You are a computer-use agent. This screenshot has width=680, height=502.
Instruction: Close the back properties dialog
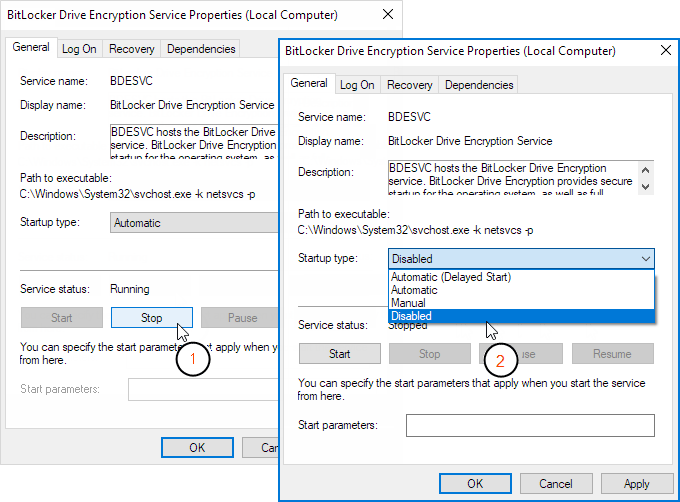tap(388, 14)
